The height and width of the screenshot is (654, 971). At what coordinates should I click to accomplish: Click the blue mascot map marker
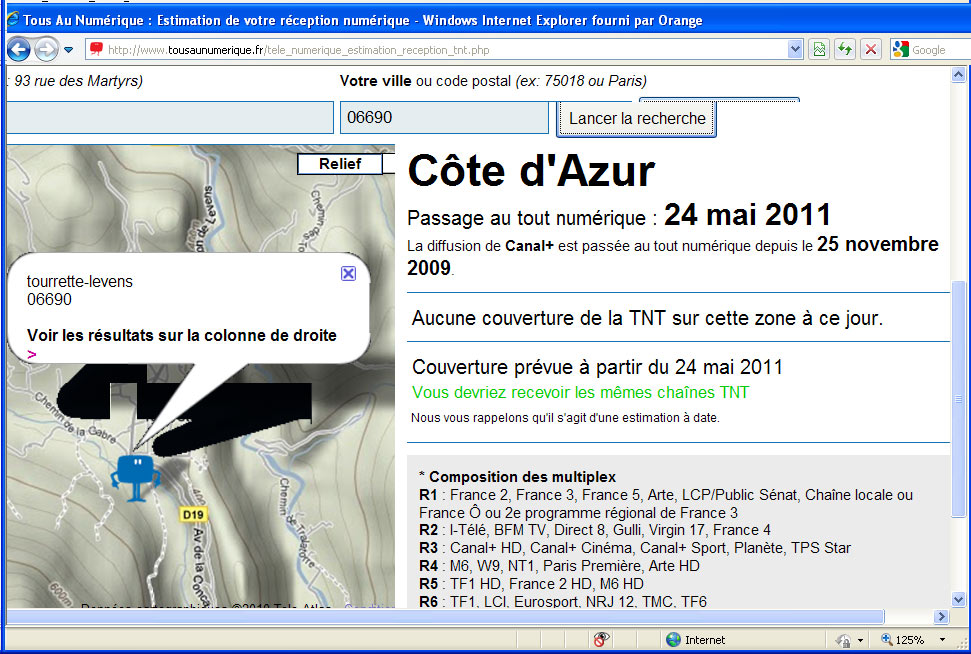[136, 477]
